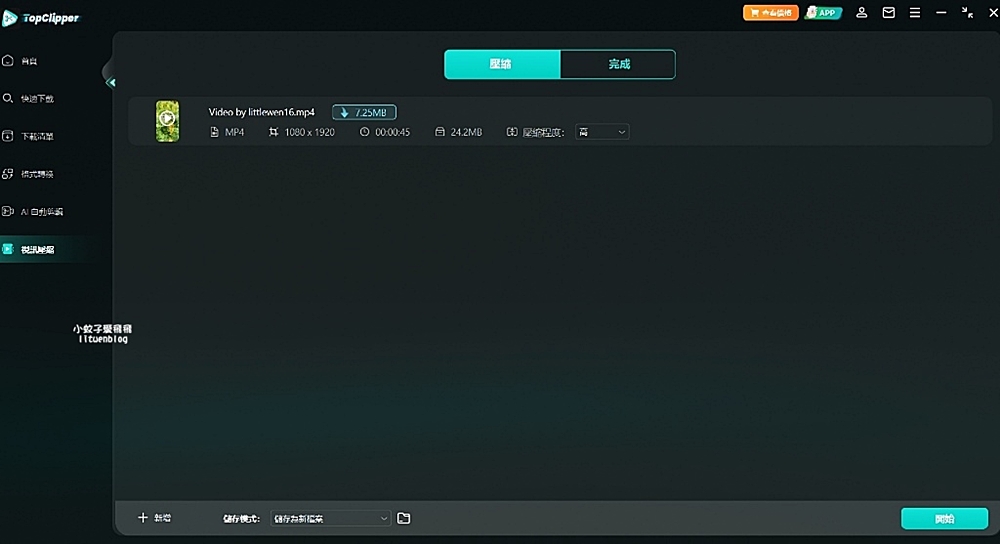The image size is (1000, 544).
Task: Click the teal 開始 (start) button
Action: tap(945, 518)
